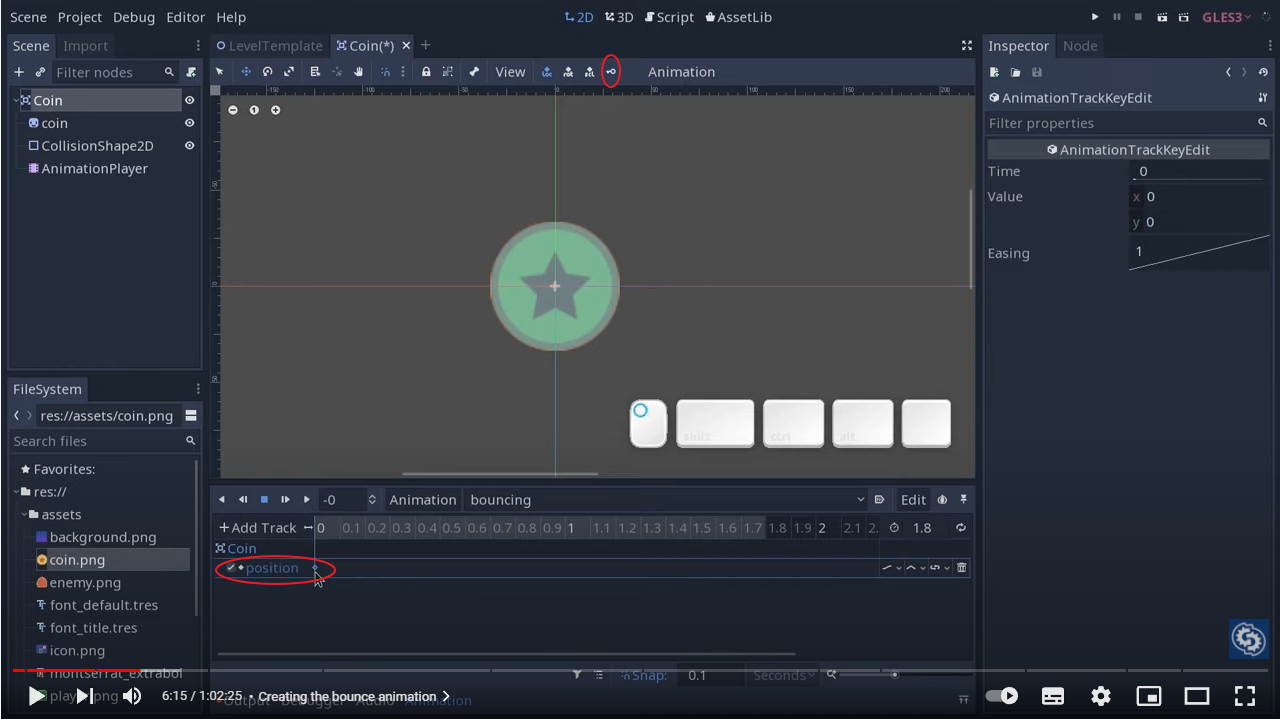1280x719 pixels.
Task: Open the Project menu
Action: click(x=80, y=17)
